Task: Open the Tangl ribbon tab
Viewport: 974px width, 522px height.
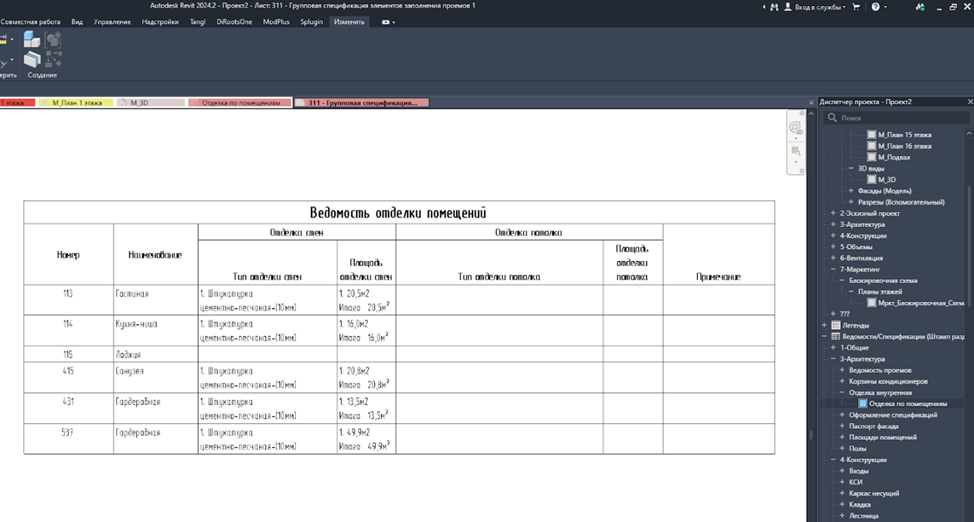Action: point(198,22)
